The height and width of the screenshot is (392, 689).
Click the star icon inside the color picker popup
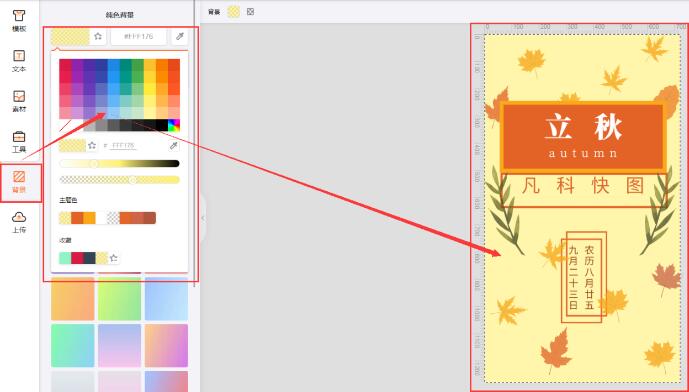(92, 145)
